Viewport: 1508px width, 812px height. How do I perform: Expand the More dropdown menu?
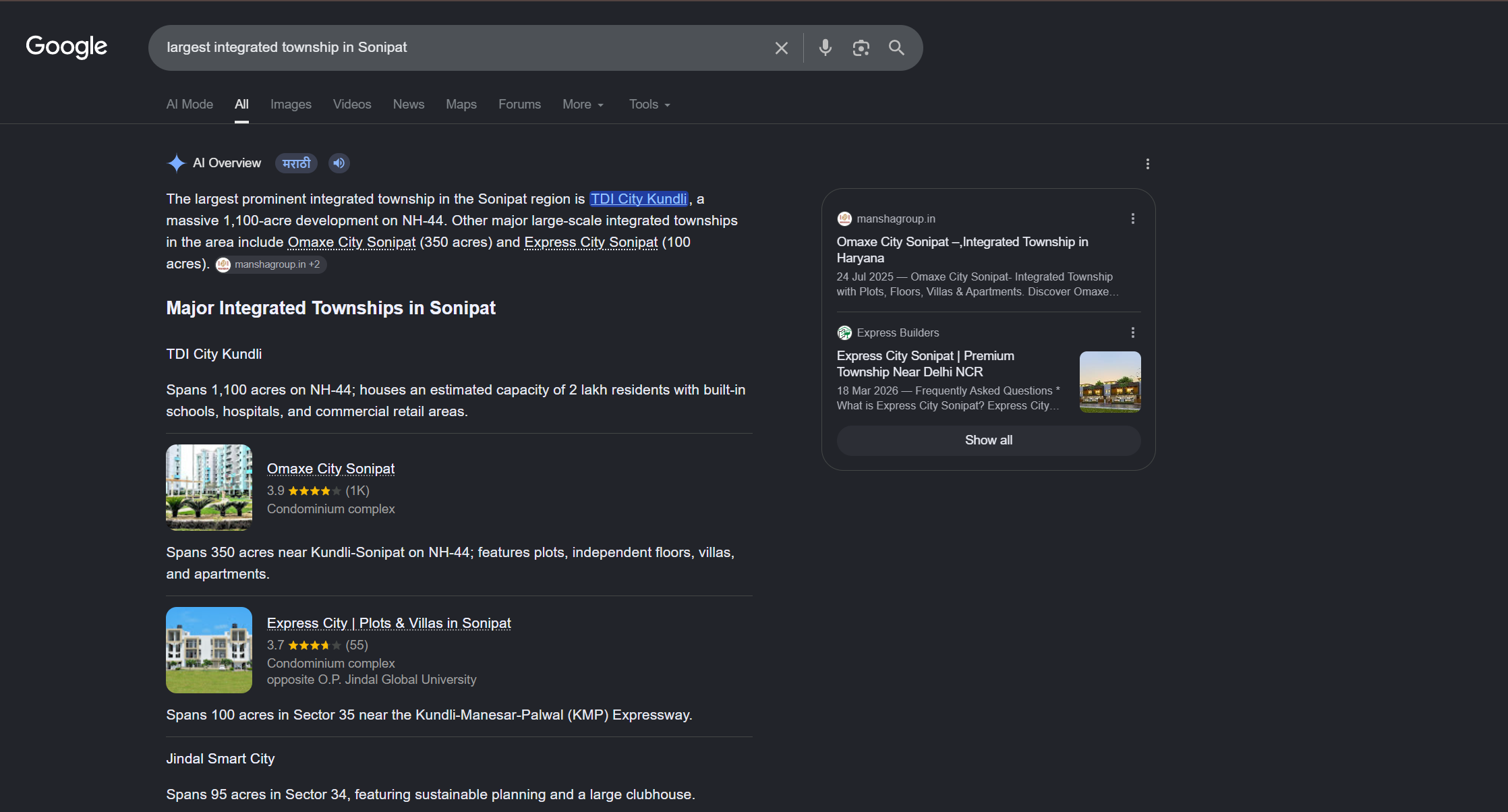tap(583, 105)
